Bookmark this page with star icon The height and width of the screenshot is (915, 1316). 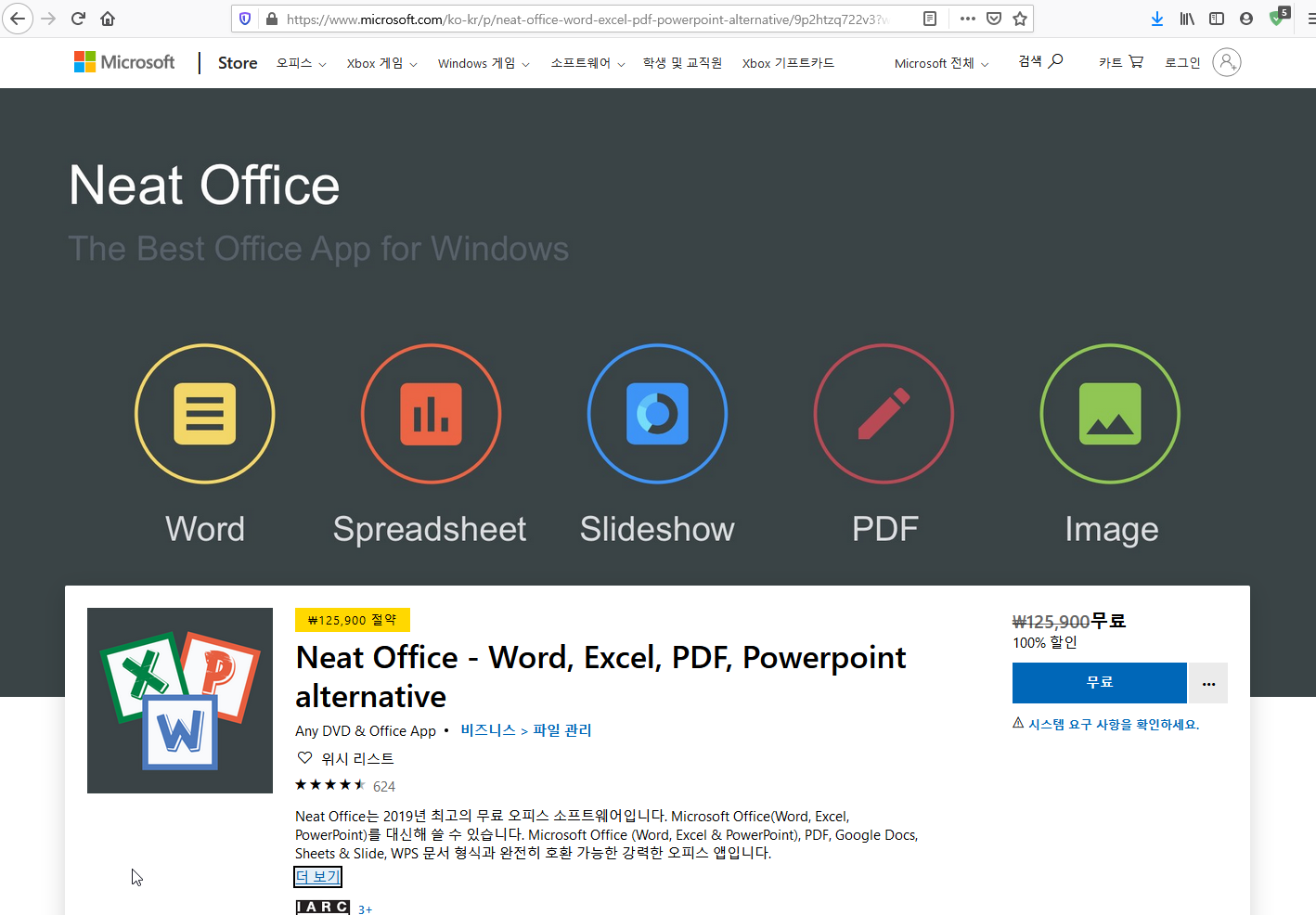tap(1020, 19)
